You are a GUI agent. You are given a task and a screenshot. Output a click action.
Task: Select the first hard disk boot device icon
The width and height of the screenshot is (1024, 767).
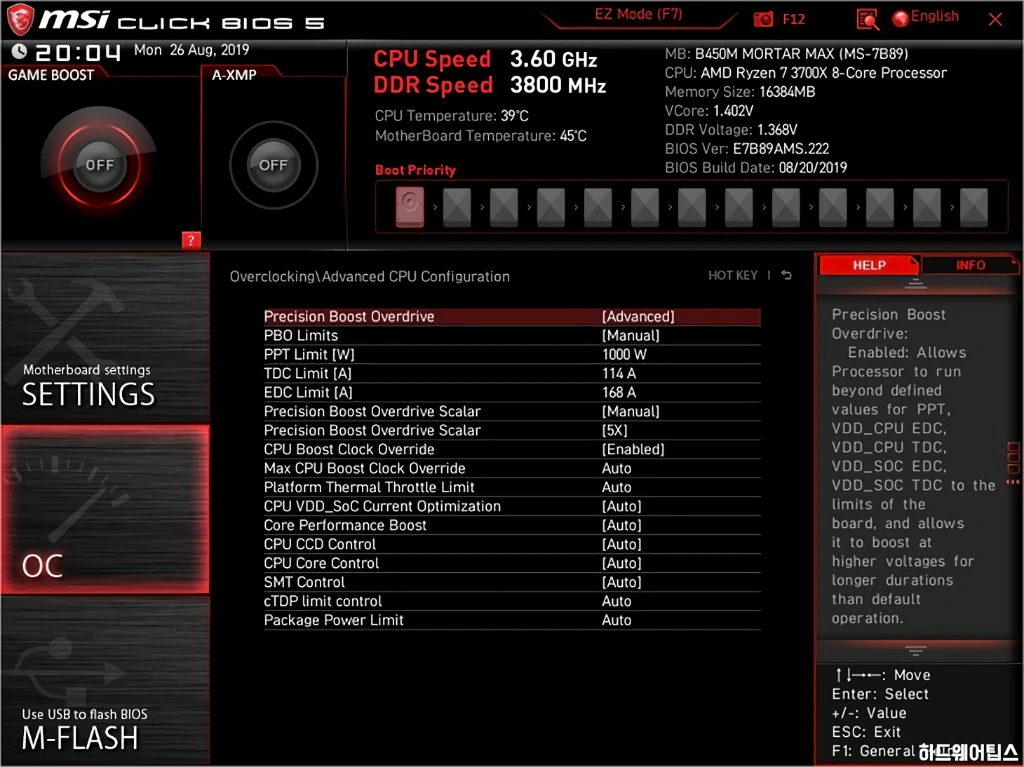click(x=409, y=207)
